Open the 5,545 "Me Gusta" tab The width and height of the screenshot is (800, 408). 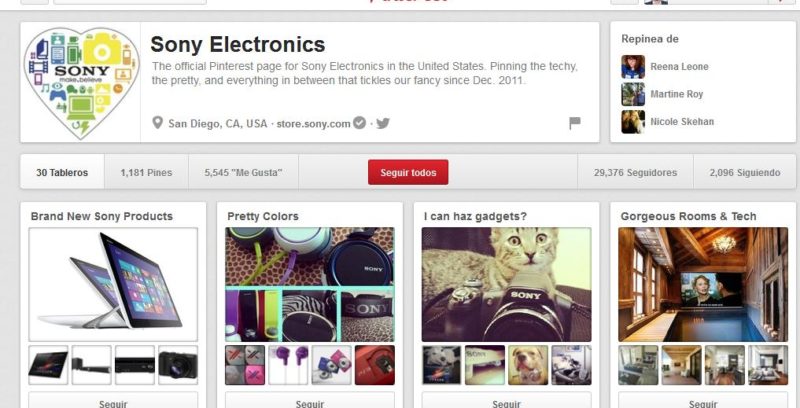pos(243,172)
